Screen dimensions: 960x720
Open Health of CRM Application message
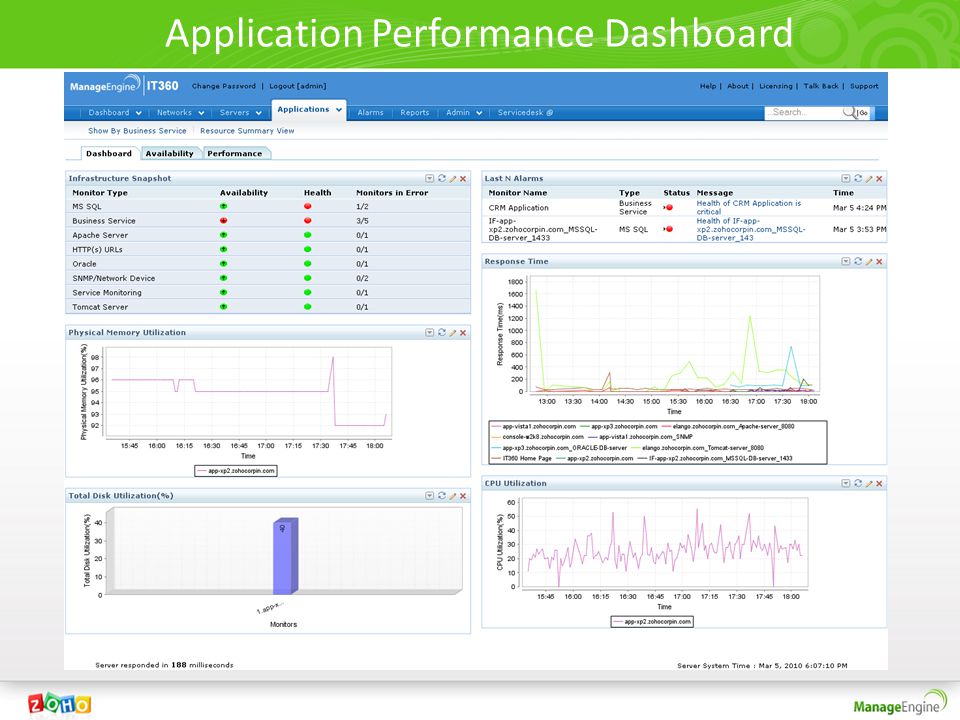[748, 208]
